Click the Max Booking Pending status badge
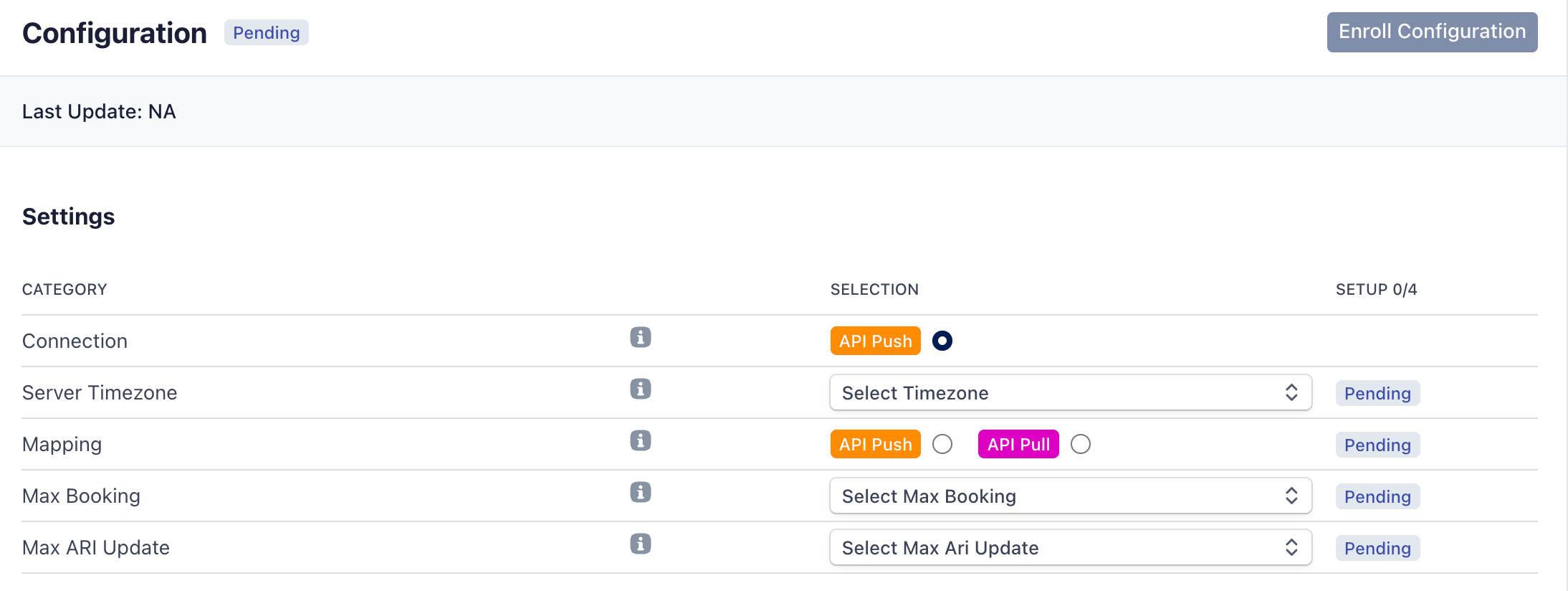1568x591 pixels. (1377, 496)
